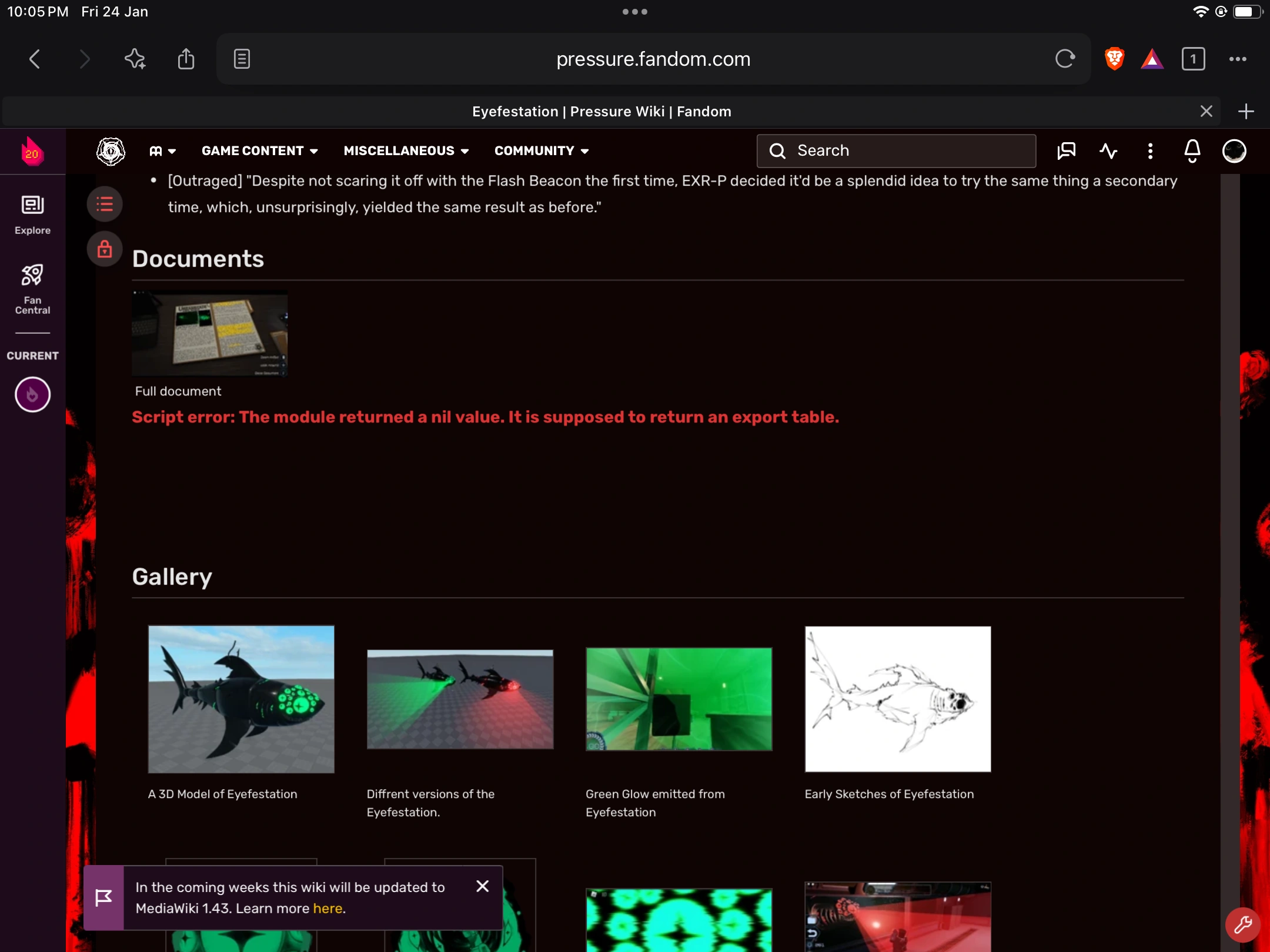The height and width of the screenshot is (952, 1270).
Task: Open Explore in the Fandom sidebar
Action: click(x=32, y=215)
